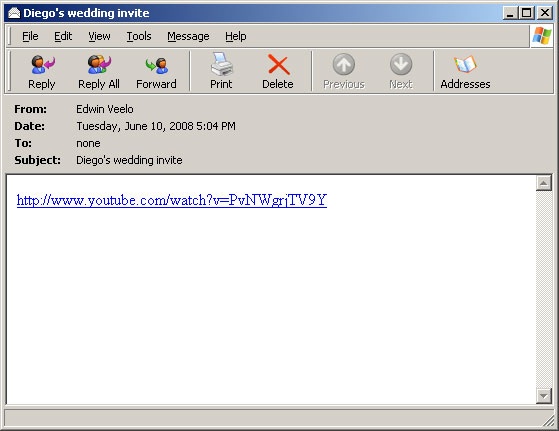This screenshot has width=559, height=431.
Task: Open the Help menu
Action: coord(236,36)
